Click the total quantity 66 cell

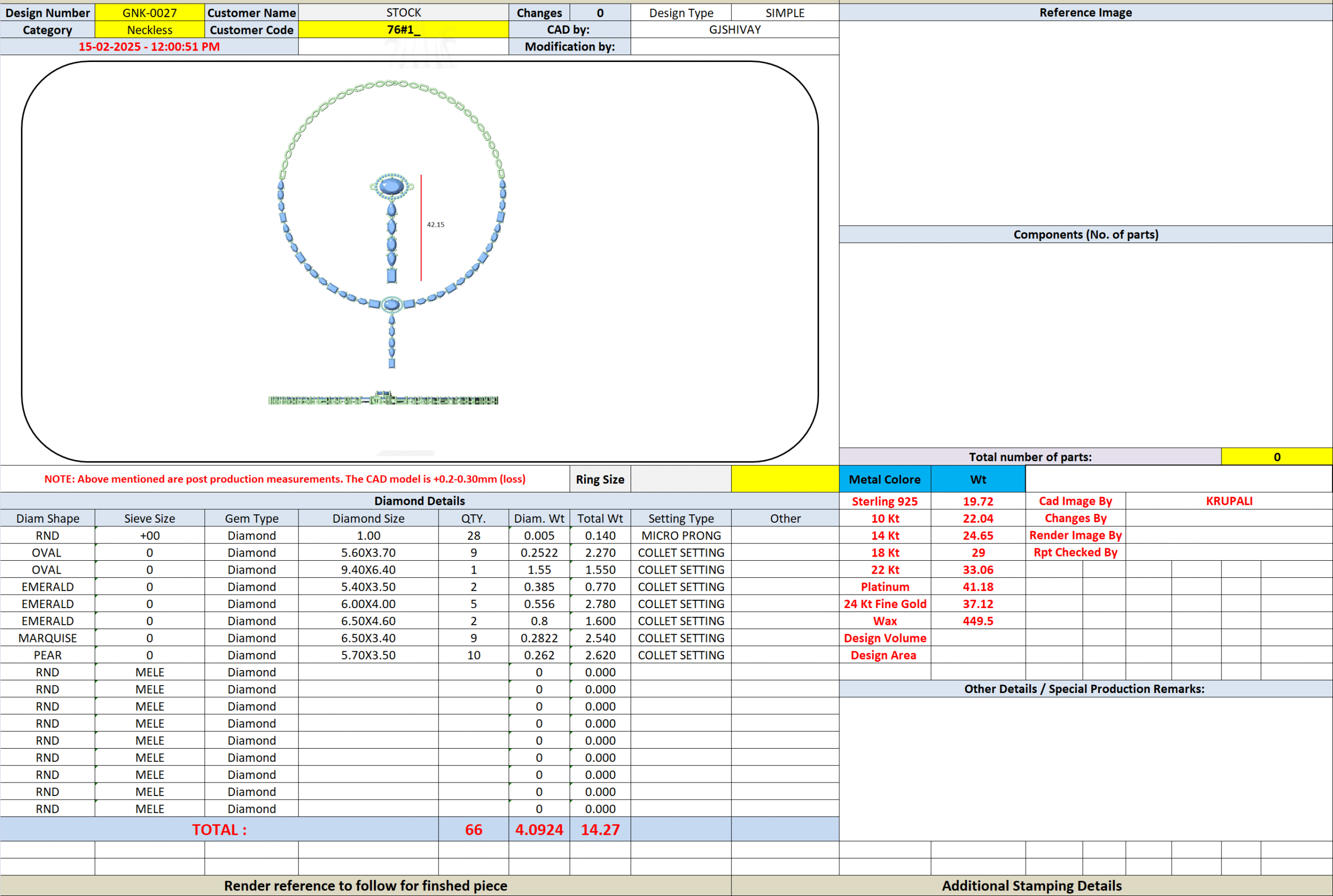(x=473, y=829)
